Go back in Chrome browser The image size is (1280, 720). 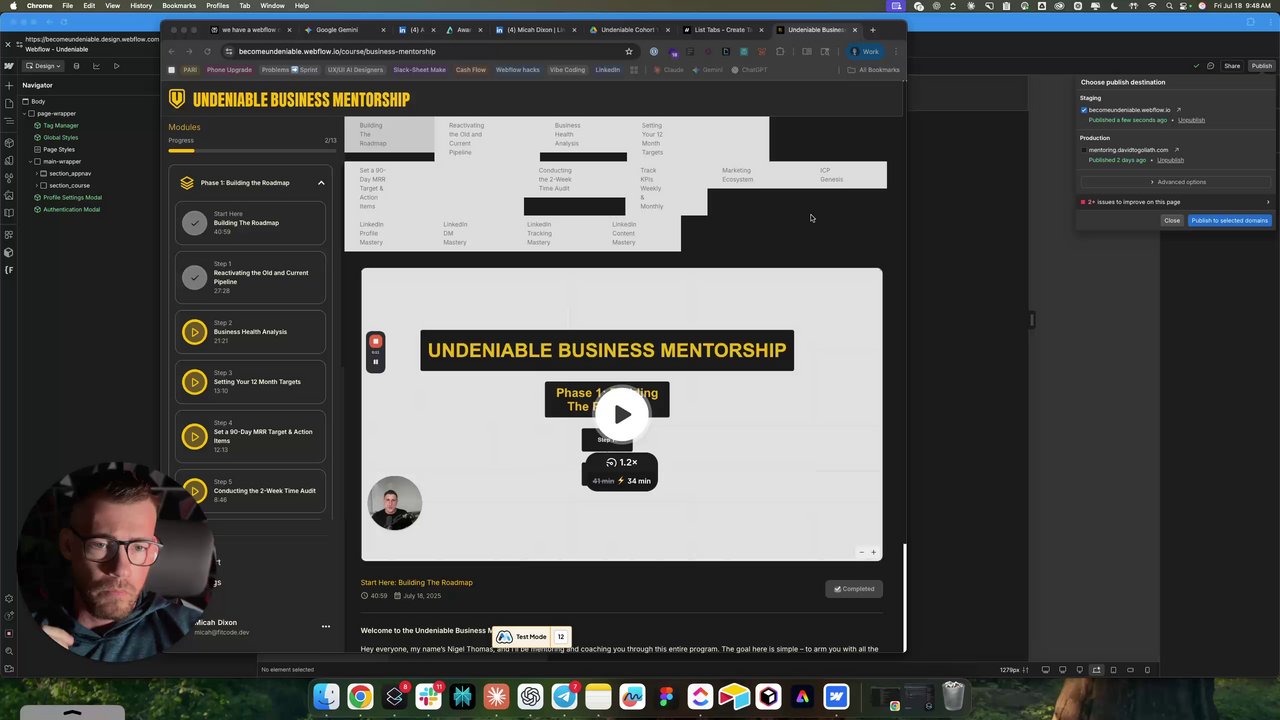click(171, 51)
